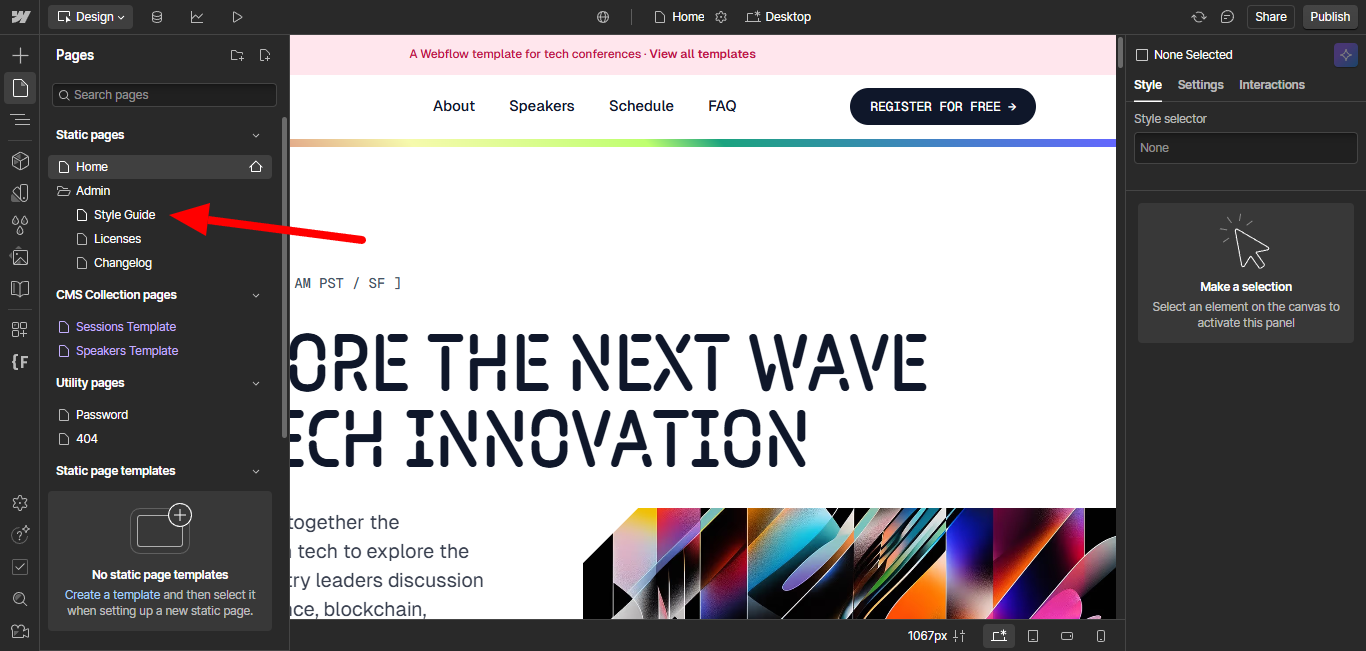Open site settings gear in left sidebar
This screenshot has height=651, width=1366.
point(20,503)
